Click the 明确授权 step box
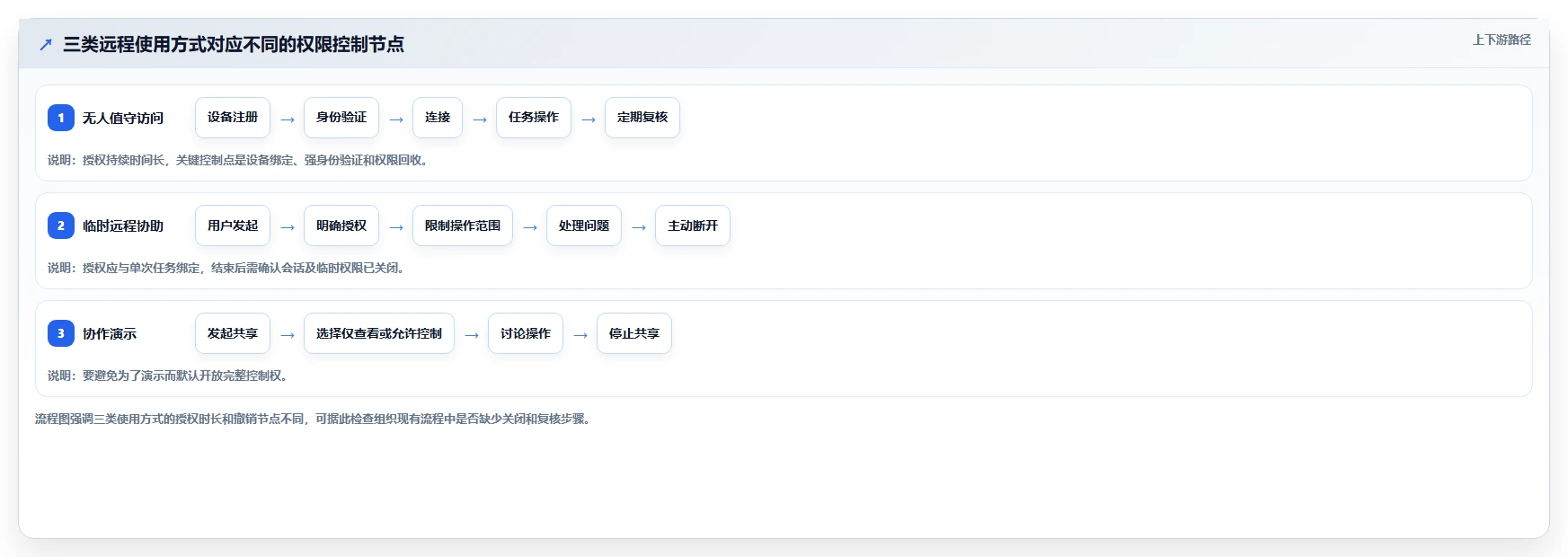 [x=341, y=225]
